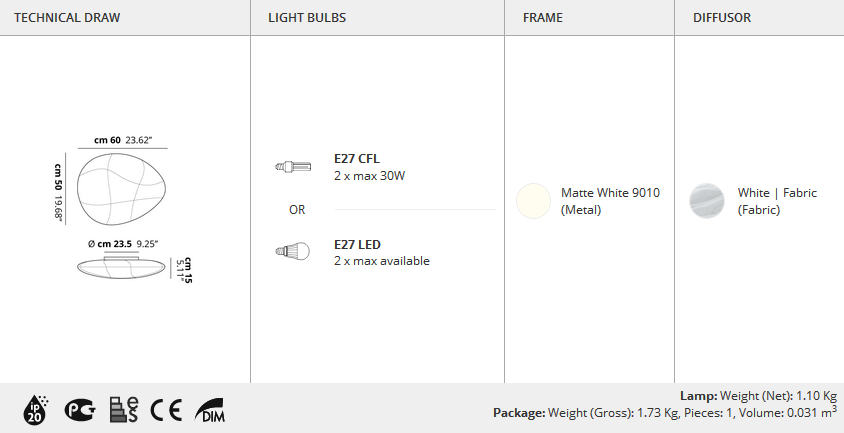Click the top view lamp drawing

[x=121, y=188]
